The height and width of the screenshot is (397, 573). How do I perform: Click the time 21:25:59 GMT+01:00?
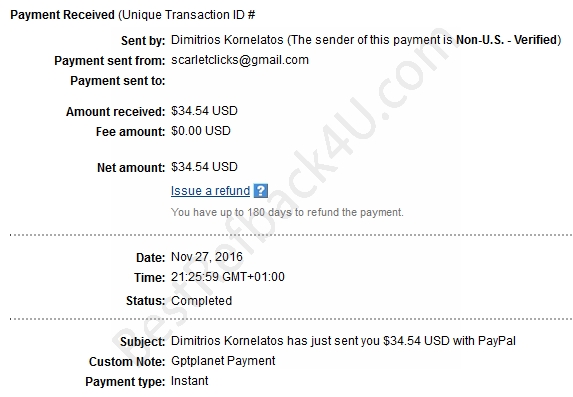click(228, 277)
